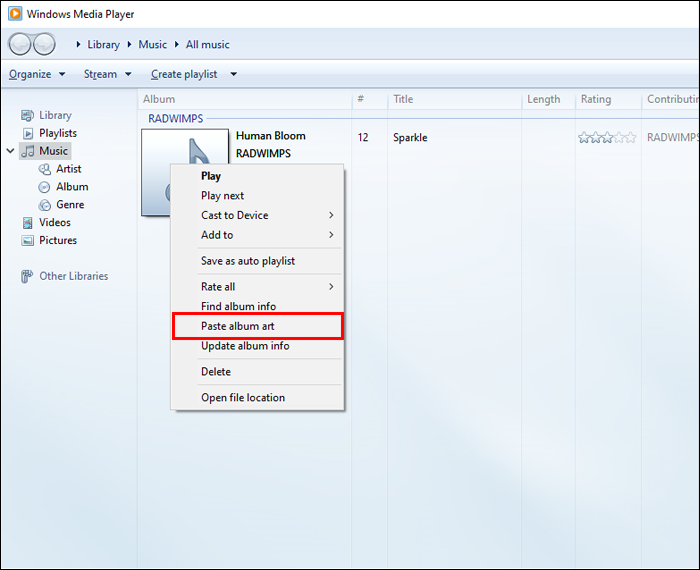This screenshot has width=700, height=570.
Task: Open Playlists in the navigation tree
Action: click(x=58, y=133)
